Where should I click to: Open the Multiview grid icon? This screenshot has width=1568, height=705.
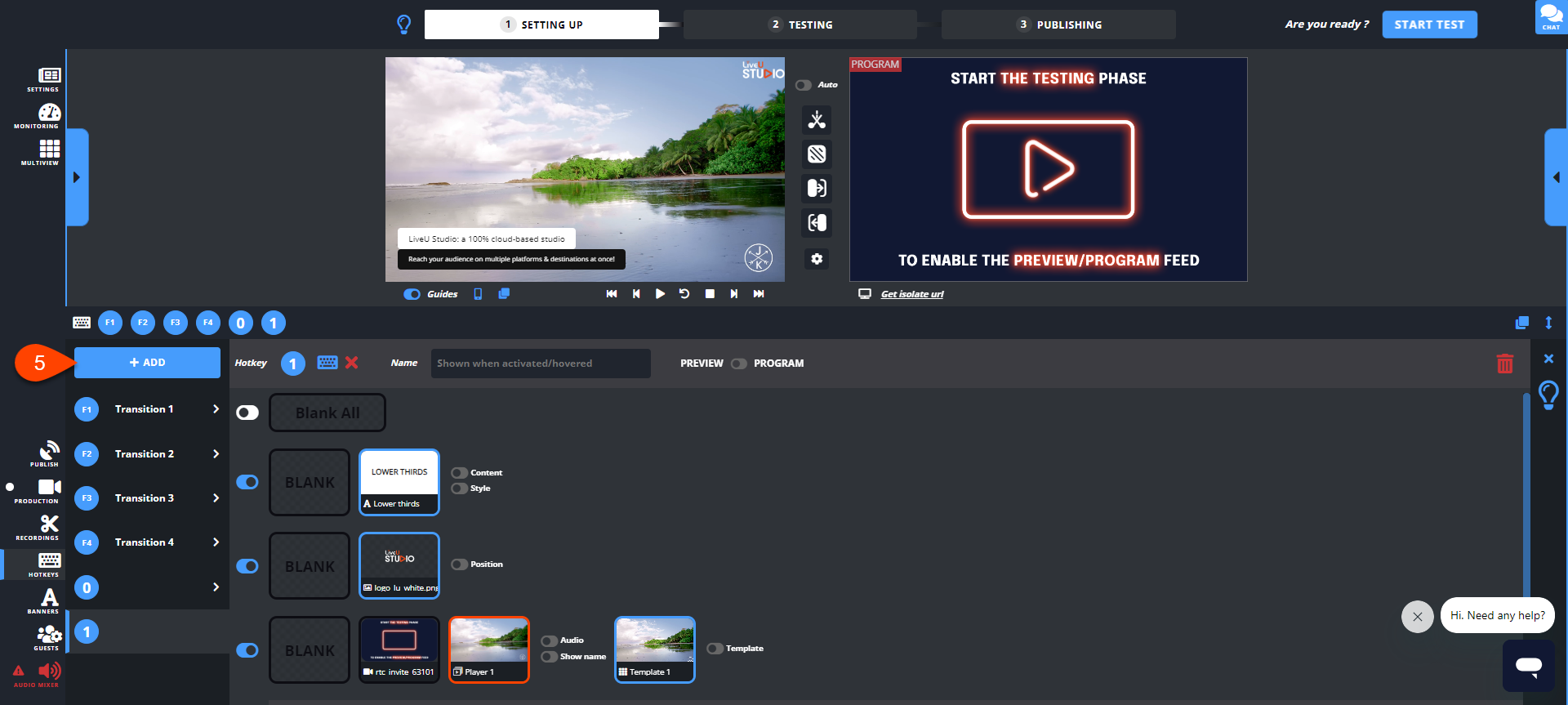click(x=48, y=151)
